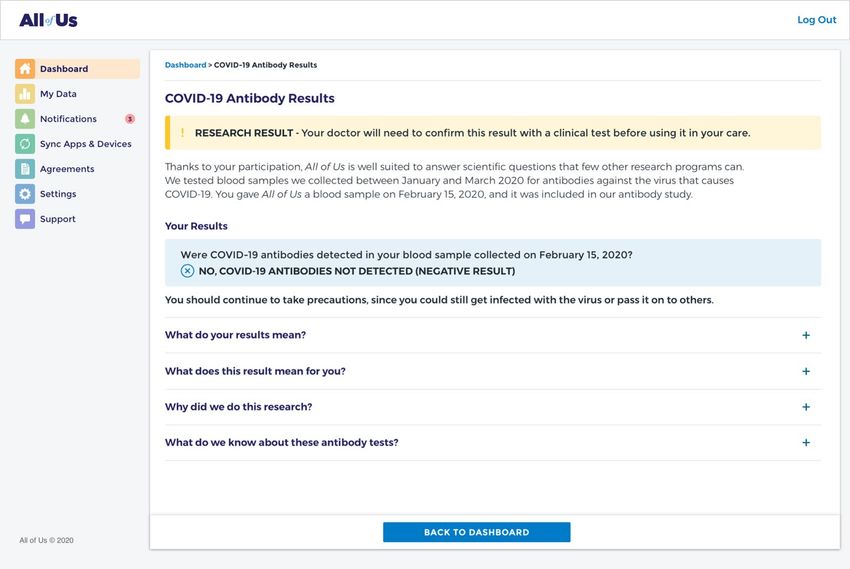Click the Log Out link
The height and width of the screenshot is (569, 850).
click(x=816, y=20)
